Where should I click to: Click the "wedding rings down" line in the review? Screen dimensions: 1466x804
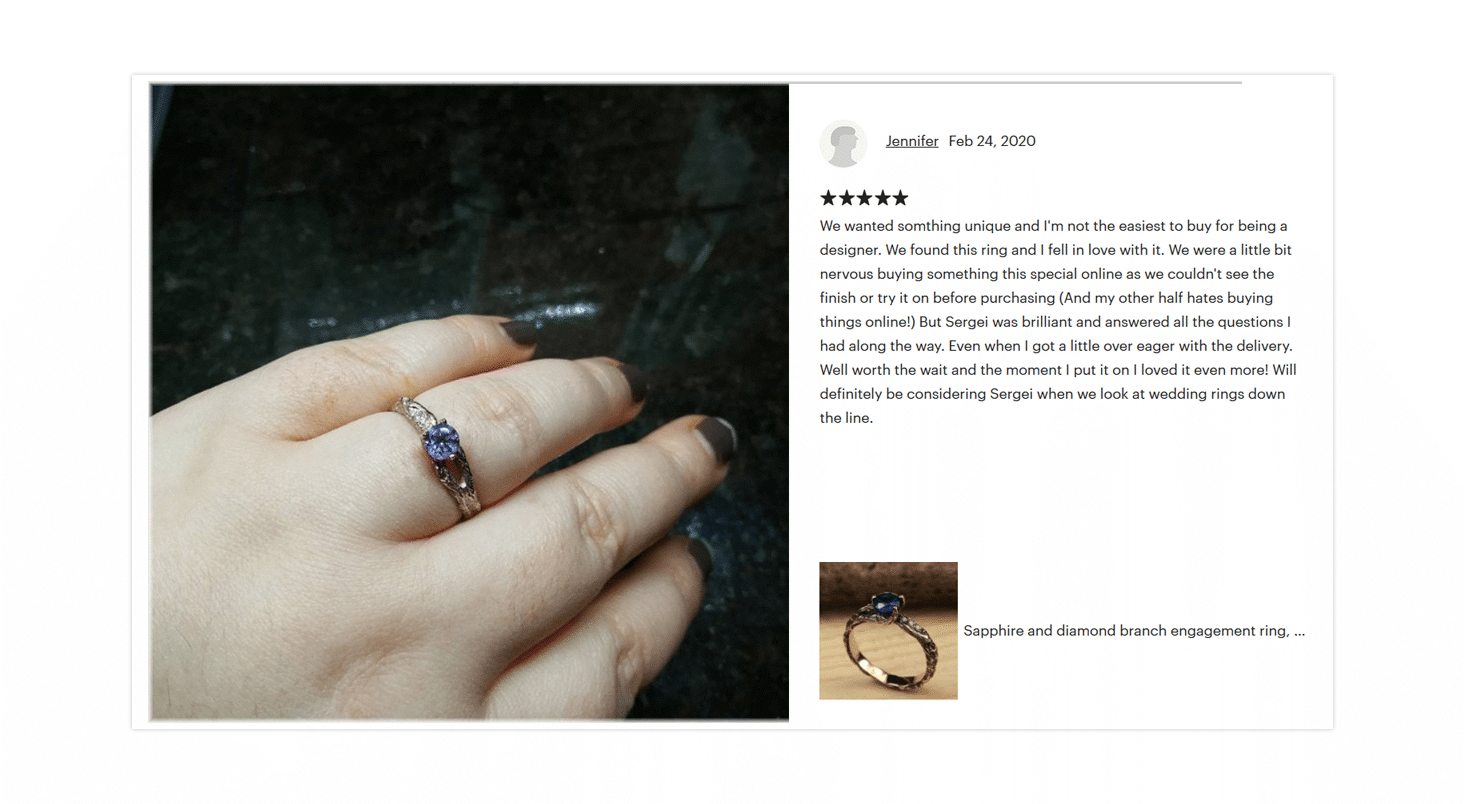tap(1052, 394)
